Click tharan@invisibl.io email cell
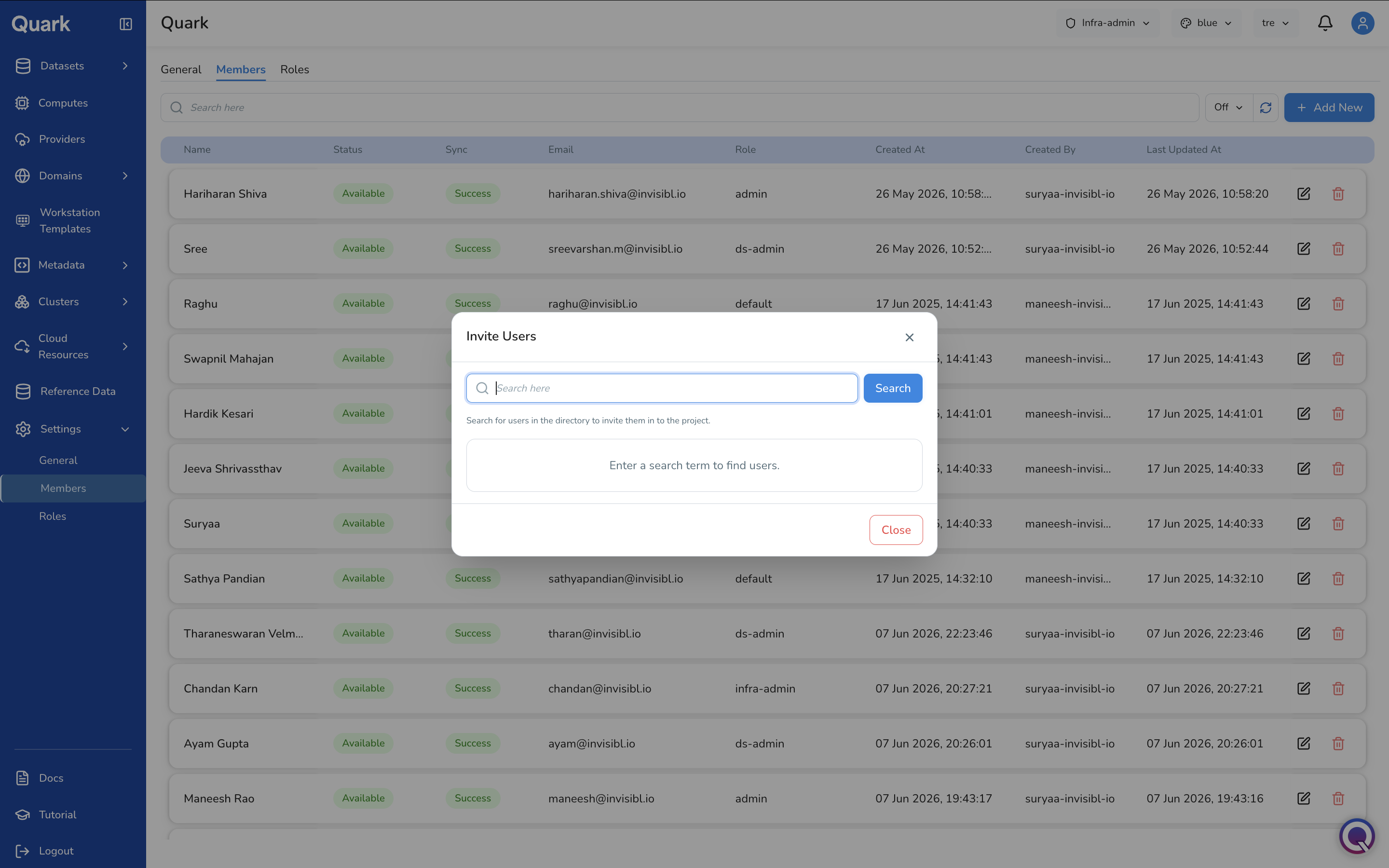Image resolution: width=1389 pixels, height=868 pixels. [594, 633]
